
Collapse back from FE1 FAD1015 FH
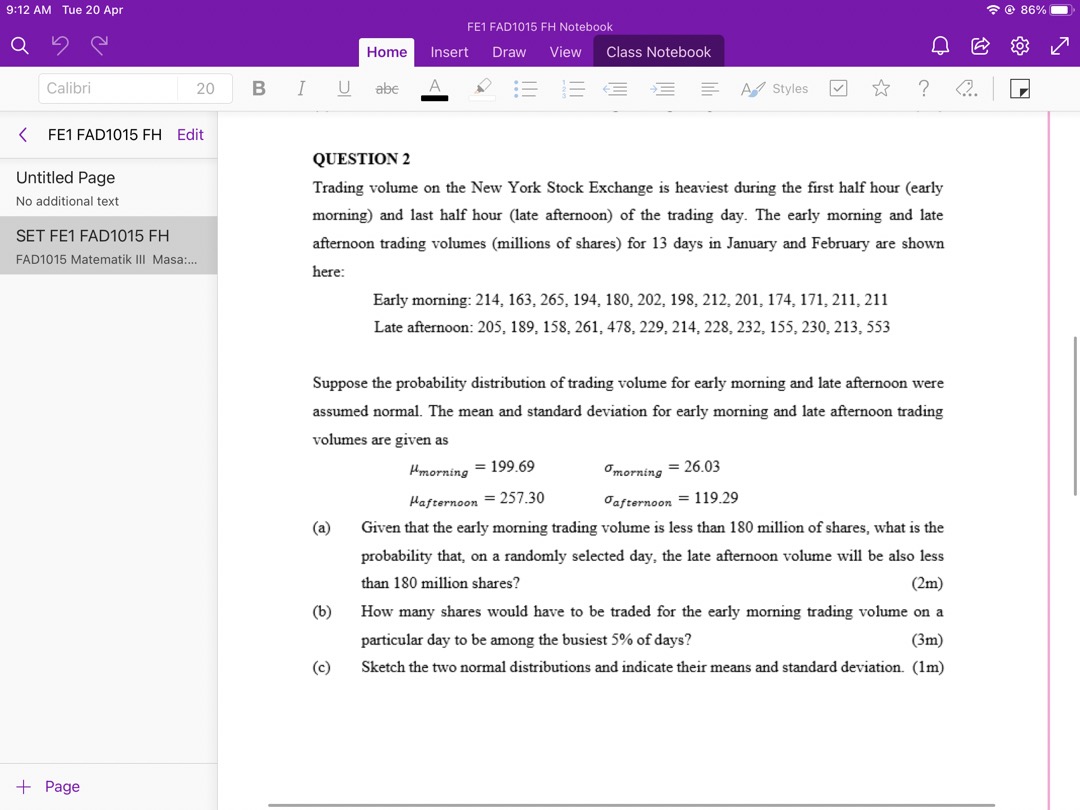click(x=23, y=134)
